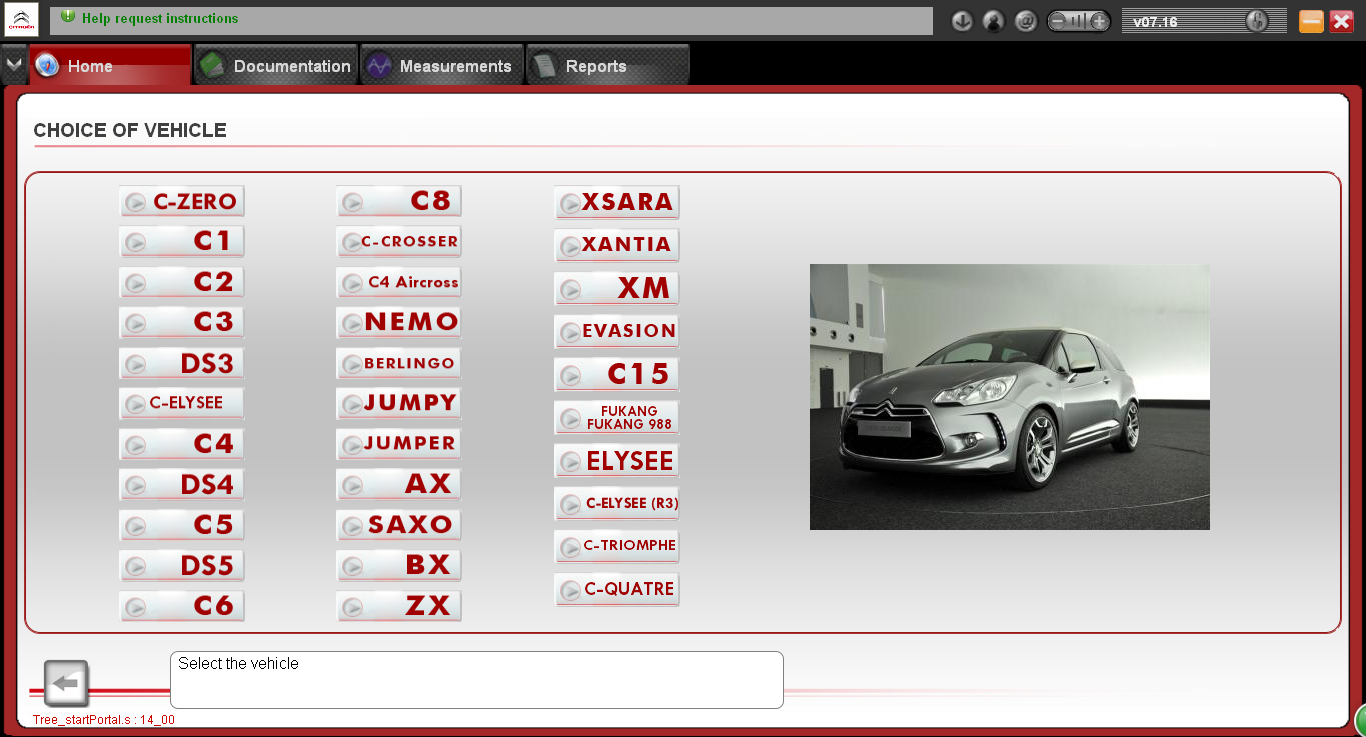Select the XM vehicle

617,289
